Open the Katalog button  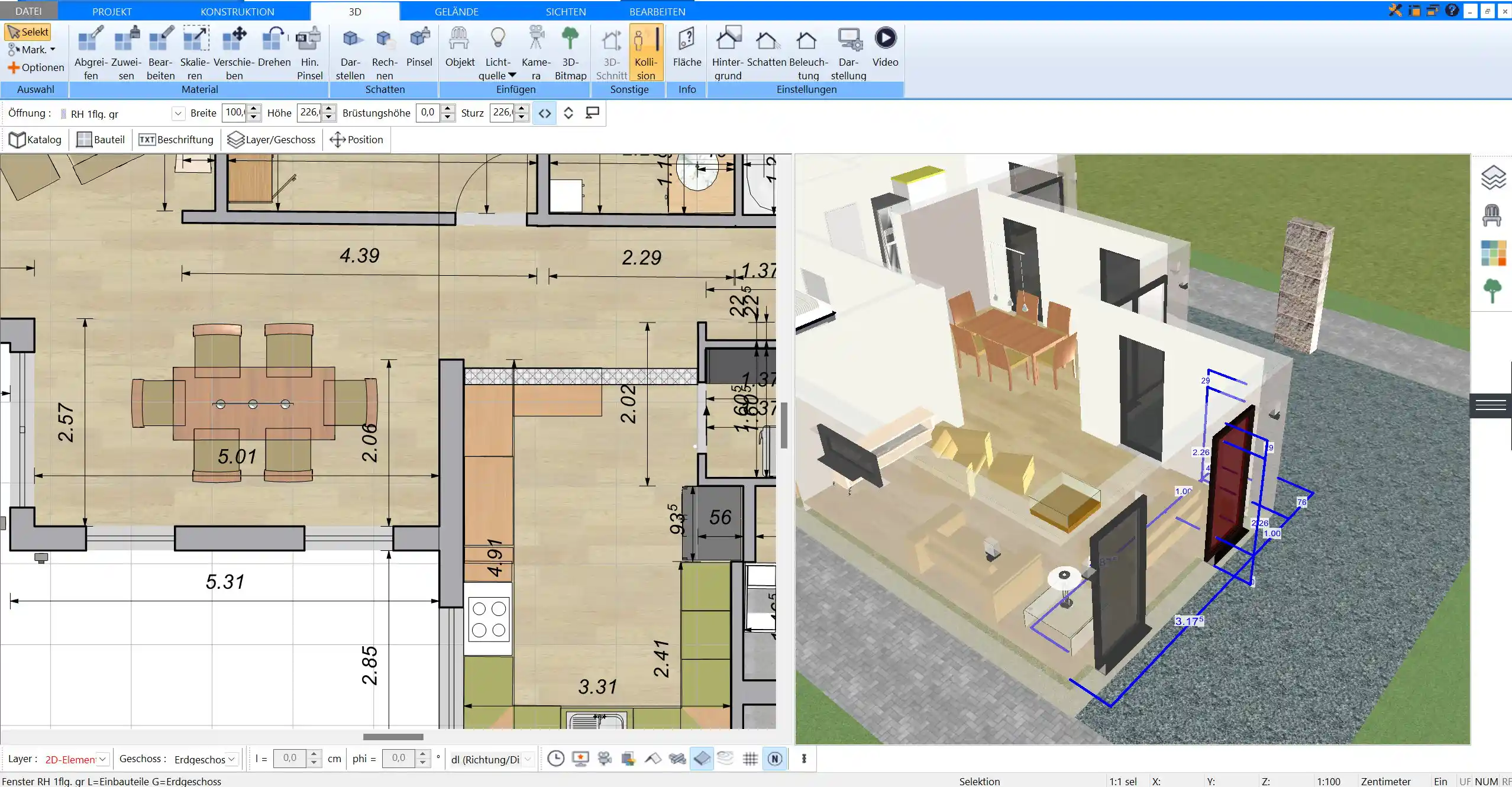tap(35, 140)
